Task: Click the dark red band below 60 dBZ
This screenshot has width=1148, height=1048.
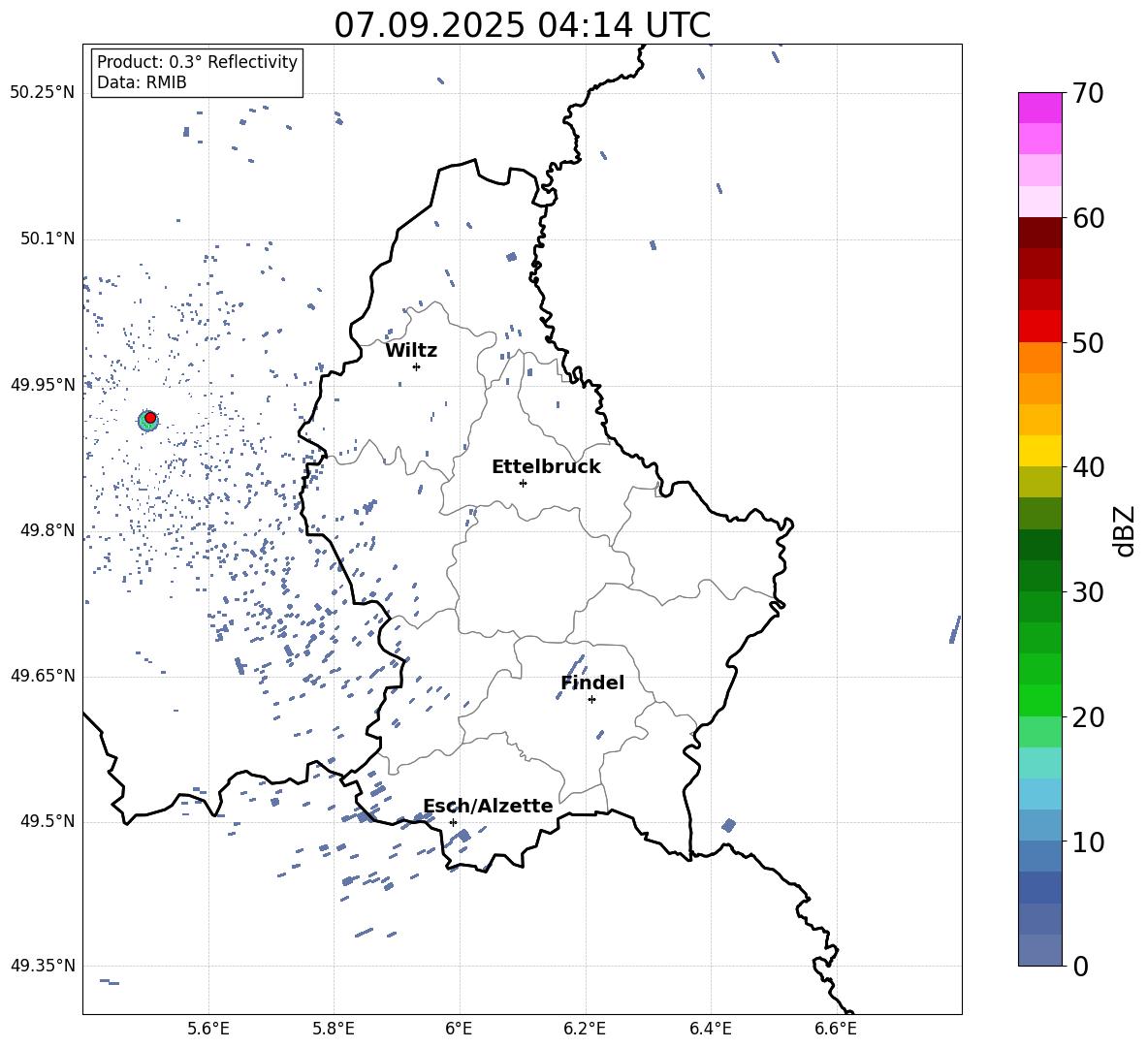Action: tap(1039, 233)
